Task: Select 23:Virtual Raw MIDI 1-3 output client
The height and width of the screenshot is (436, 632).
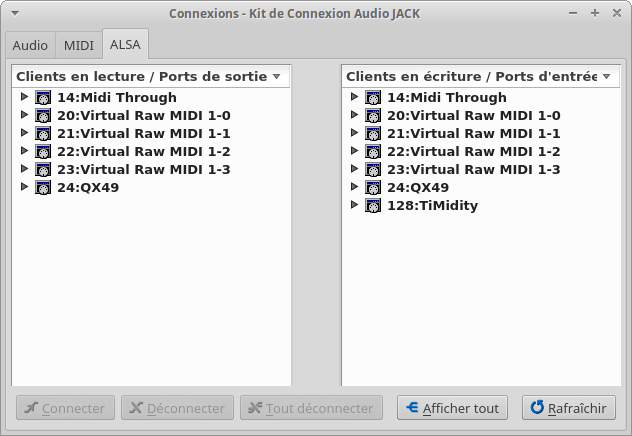Action: [143, 169]
